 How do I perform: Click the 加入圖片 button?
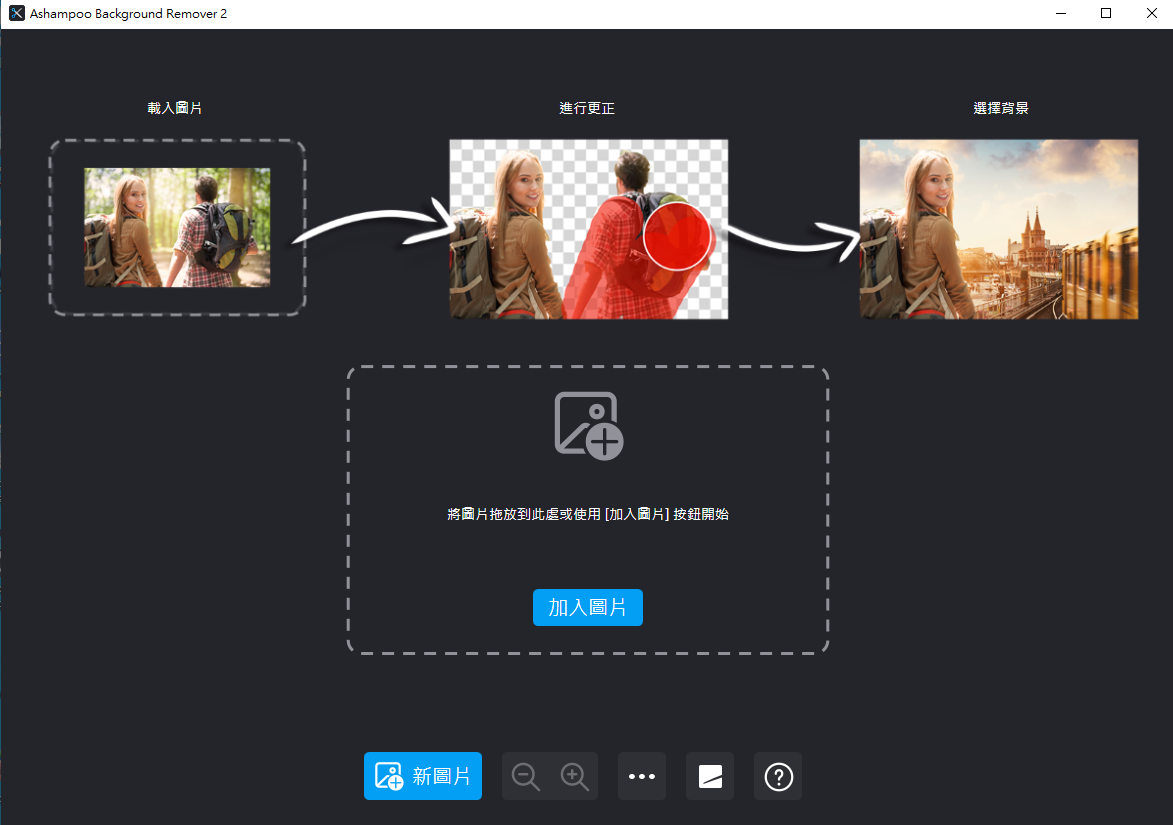click(587, 607)
